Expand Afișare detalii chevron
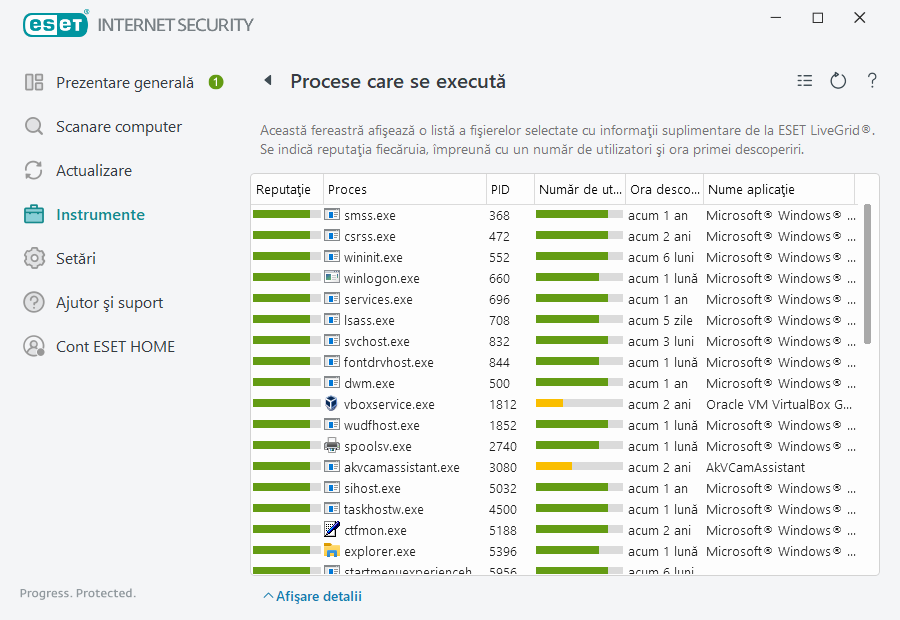 click(268, 597)
